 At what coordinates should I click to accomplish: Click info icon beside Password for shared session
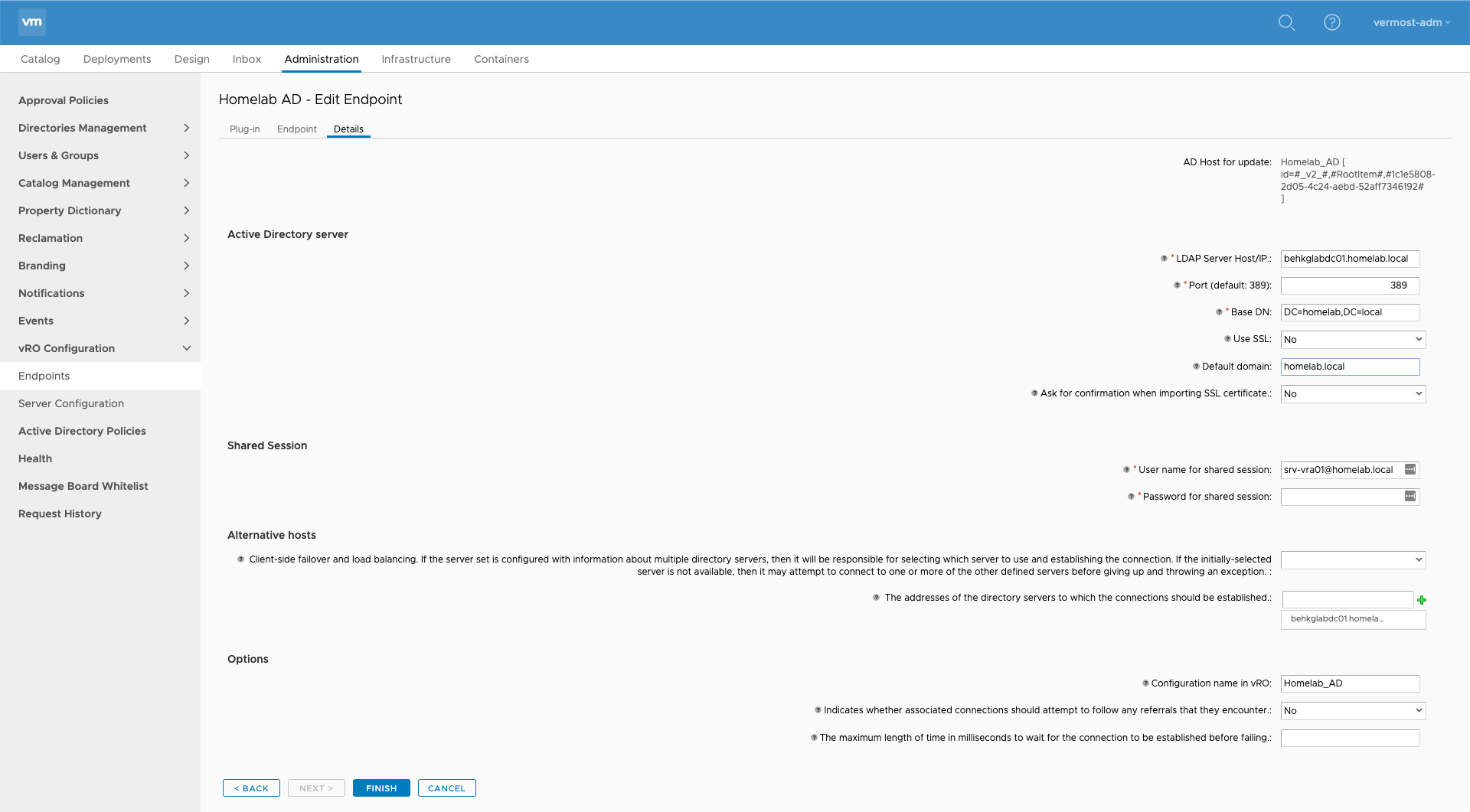click(1131, 497)
